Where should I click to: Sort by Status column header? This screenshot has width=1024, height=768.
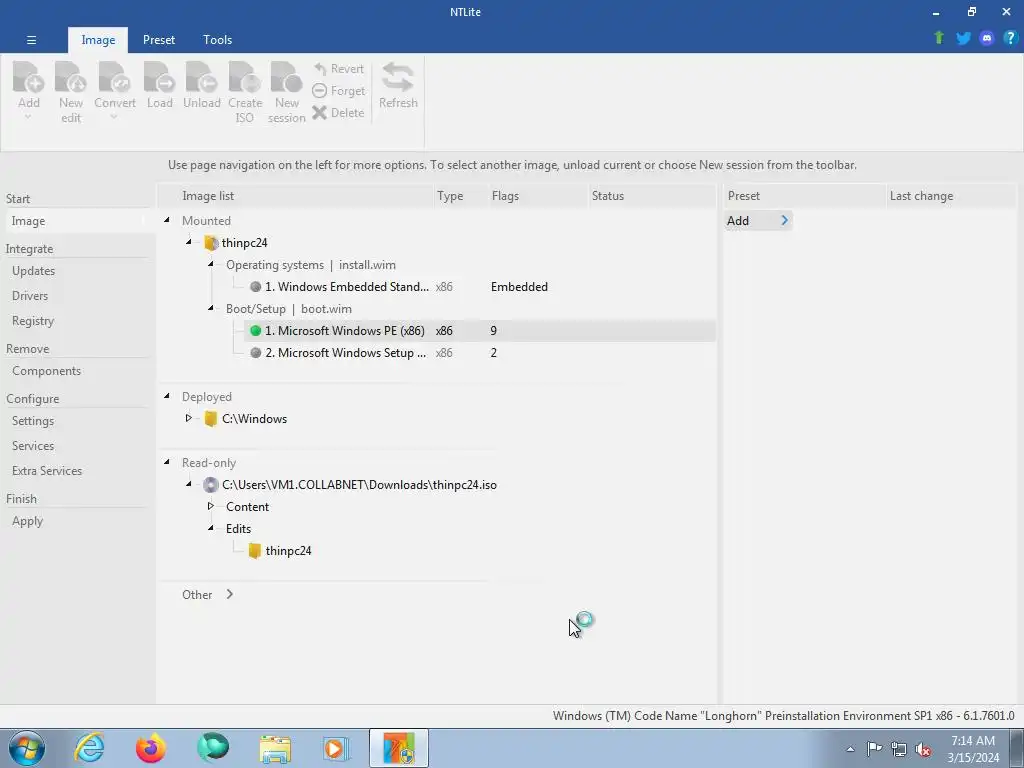coord(651,196)
